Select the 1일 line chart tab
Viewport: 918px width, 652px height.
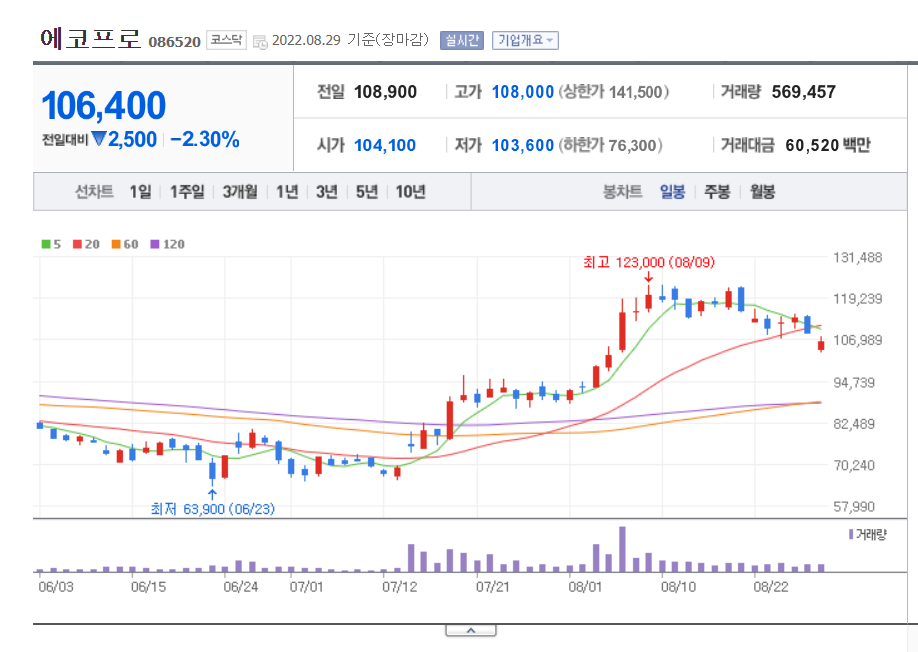click(x=141, y=191)
